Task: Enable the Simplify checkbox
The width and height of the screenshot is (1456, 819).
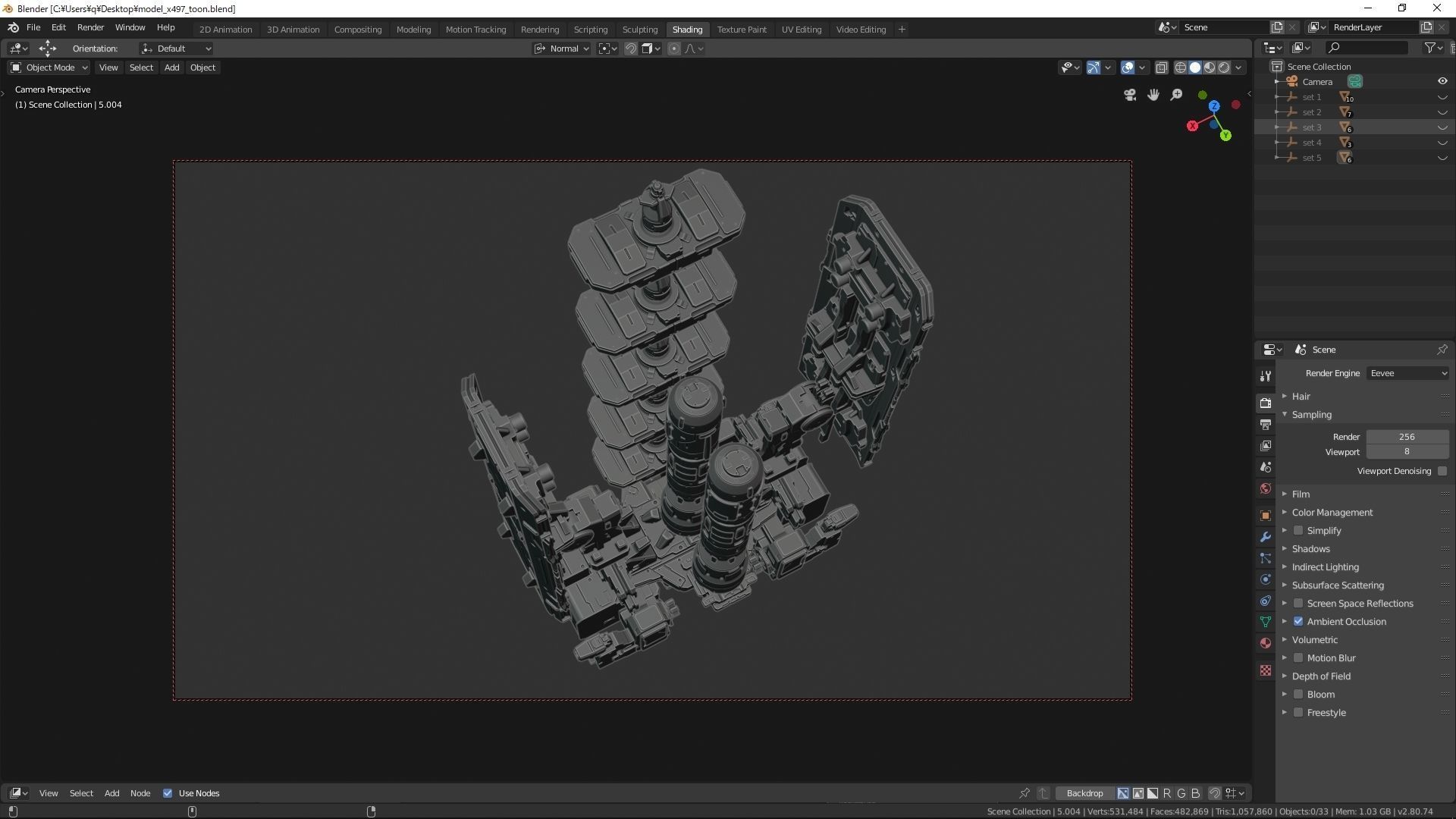Action: click(1298, 531)
